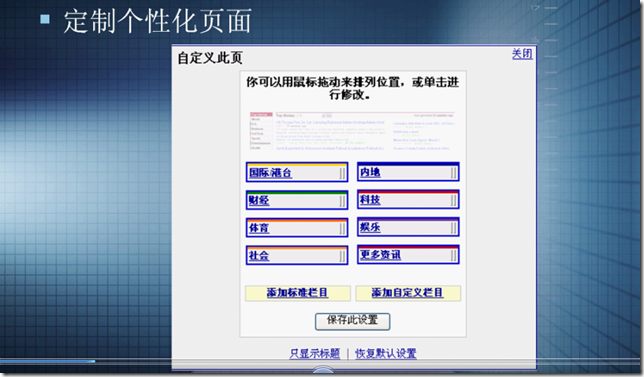Save settings with 保存此设置 button
644x377 pixels.
point(352,321)
